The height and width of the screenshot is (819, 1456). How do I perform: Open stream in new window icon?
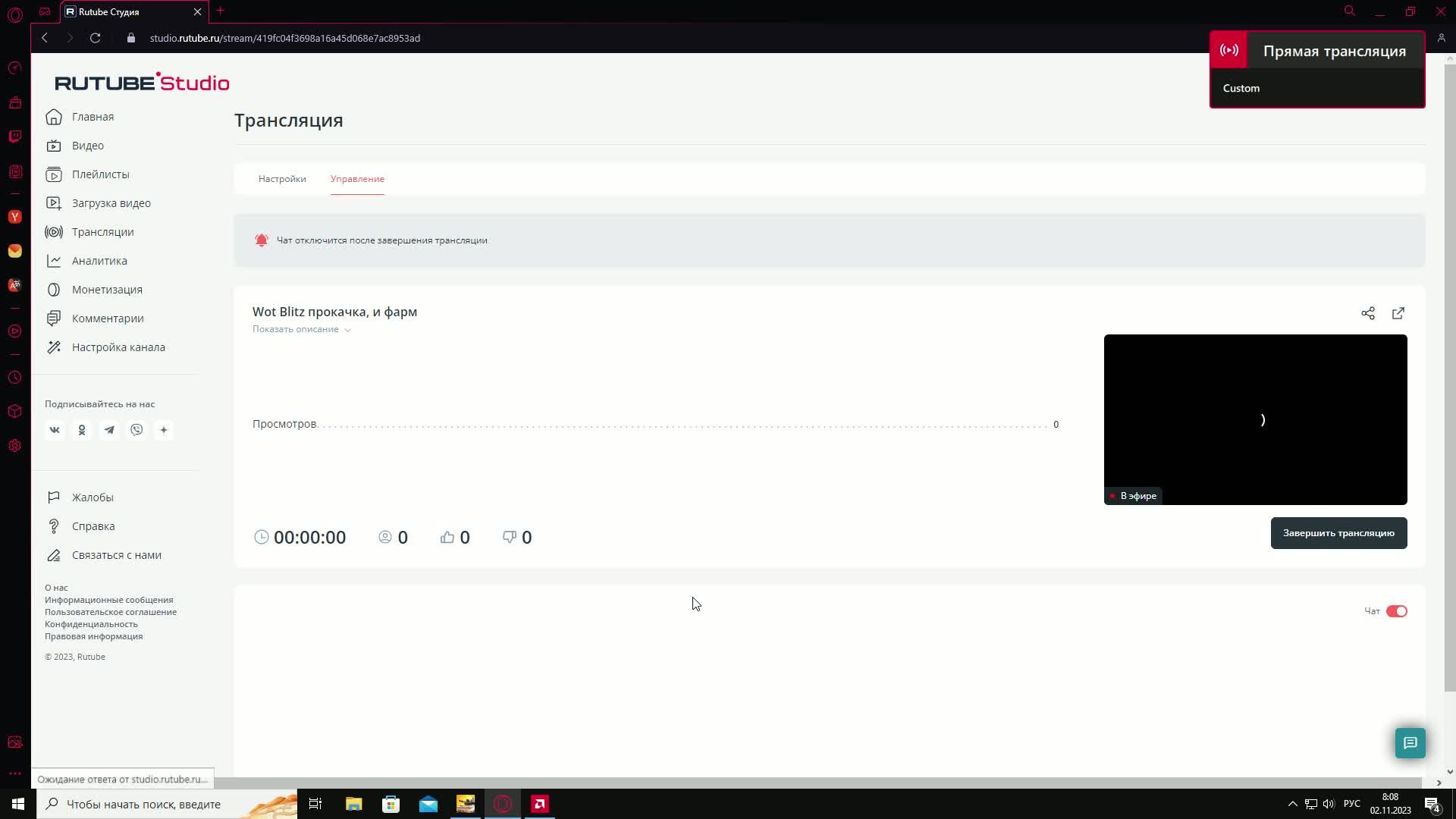pyautogui.click(x=1398, y=313)
